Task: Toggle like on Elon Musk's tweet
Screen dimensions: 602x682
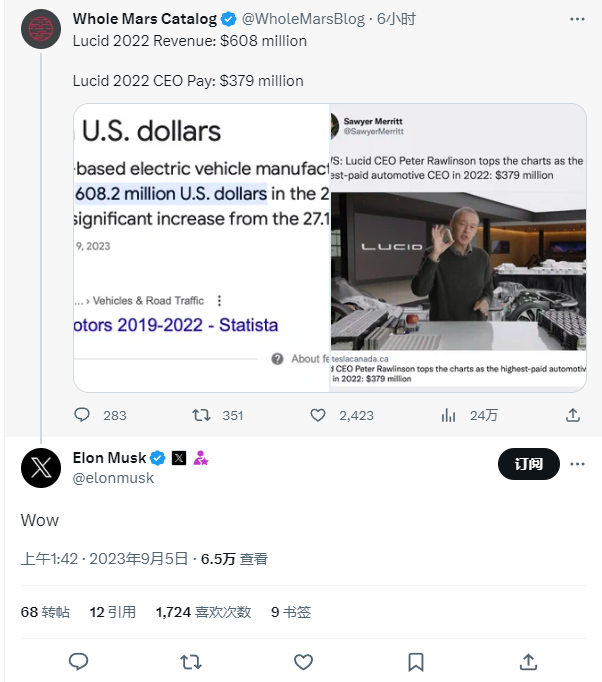Action: click(x=303, y=662)
